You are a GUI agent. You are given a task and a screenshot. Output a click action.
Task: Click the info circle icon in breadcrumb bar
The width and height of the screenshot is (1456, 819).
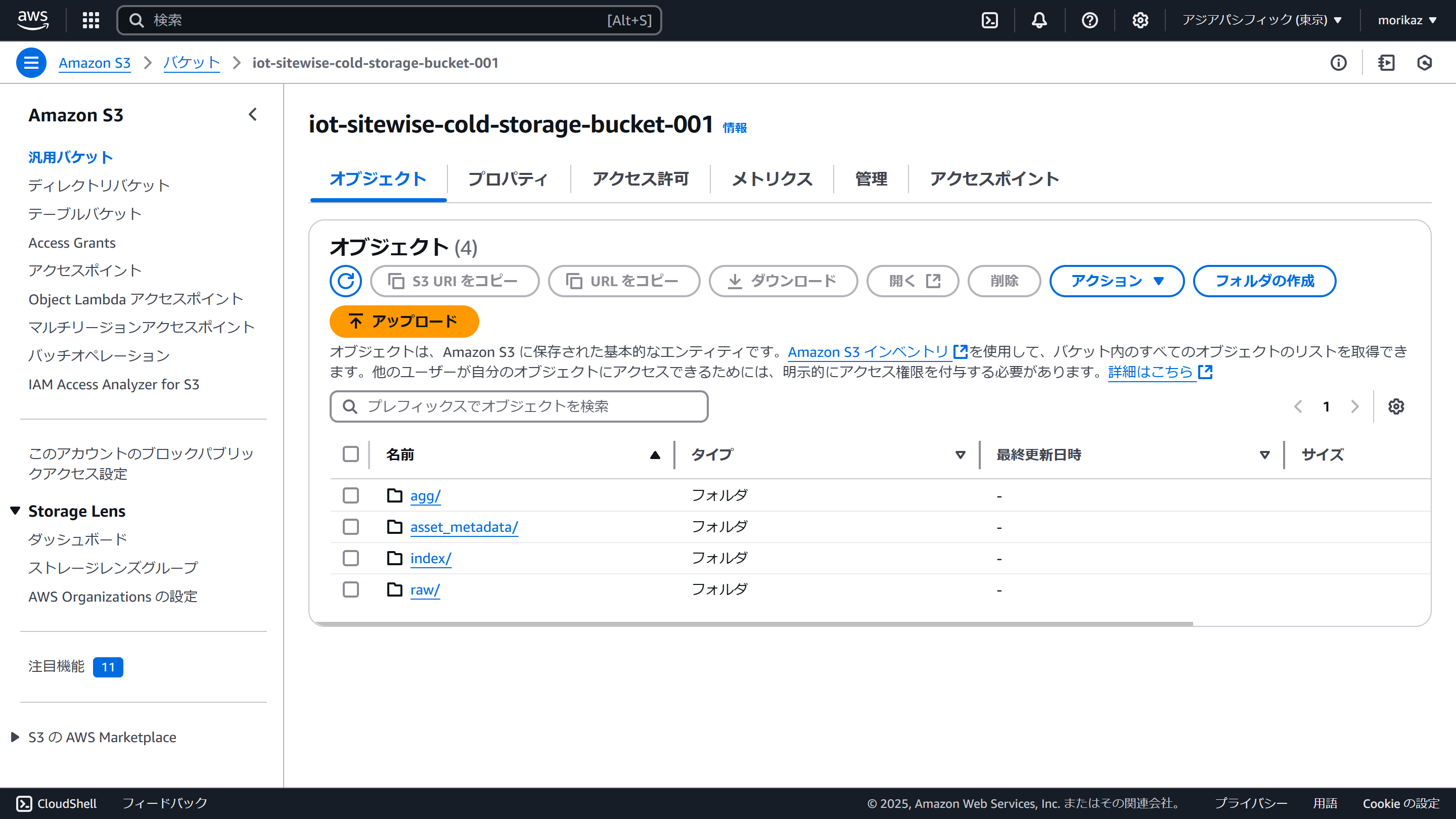point(1338,63)
